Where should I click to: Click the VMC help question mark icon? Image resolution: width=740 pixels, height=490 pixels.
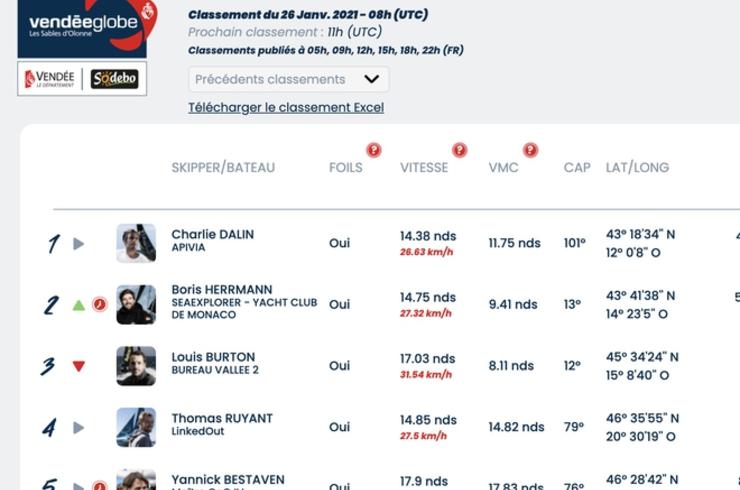click(x=530, y=150)
